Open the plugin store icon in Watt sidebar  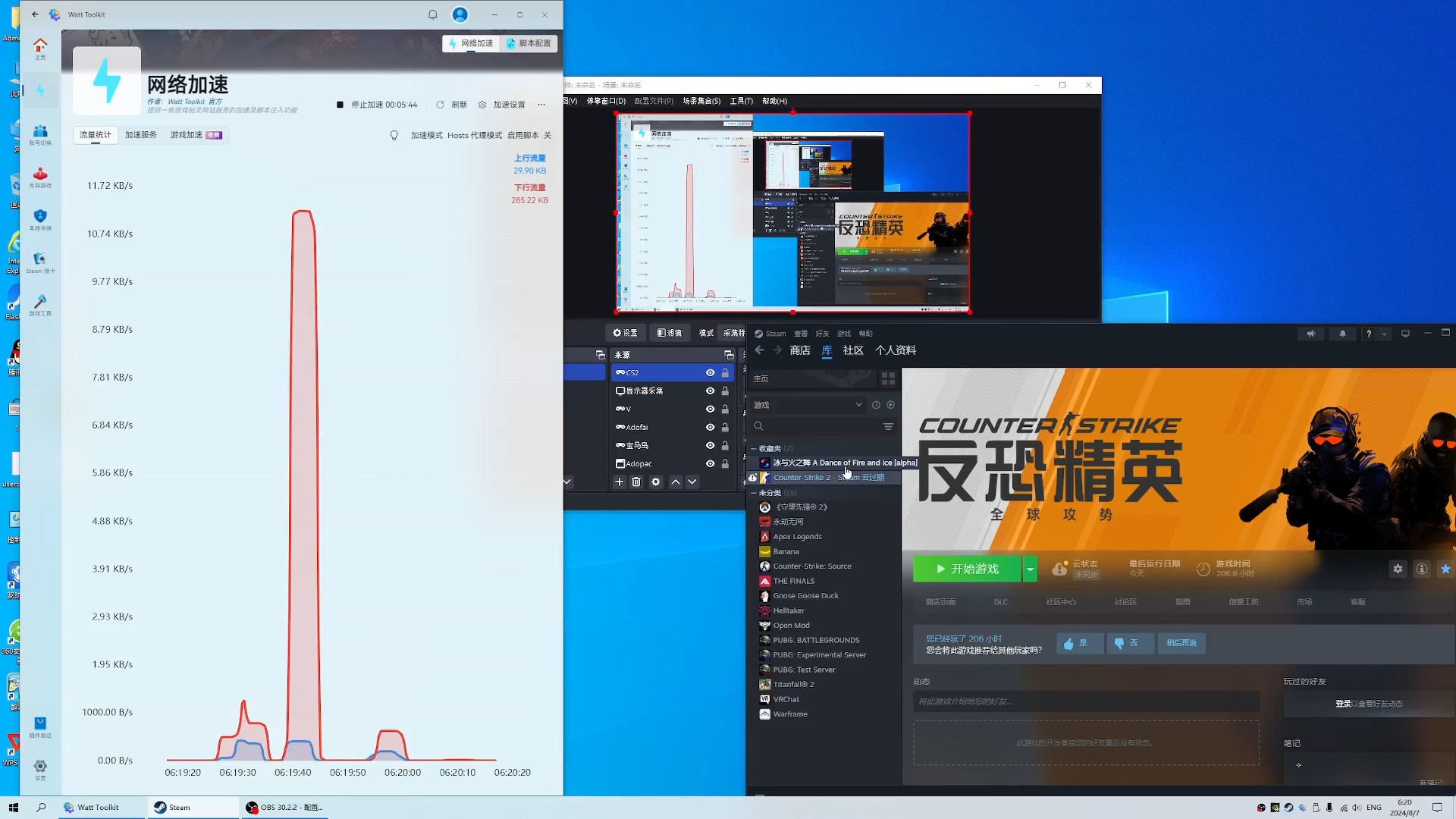click(40, 727)
